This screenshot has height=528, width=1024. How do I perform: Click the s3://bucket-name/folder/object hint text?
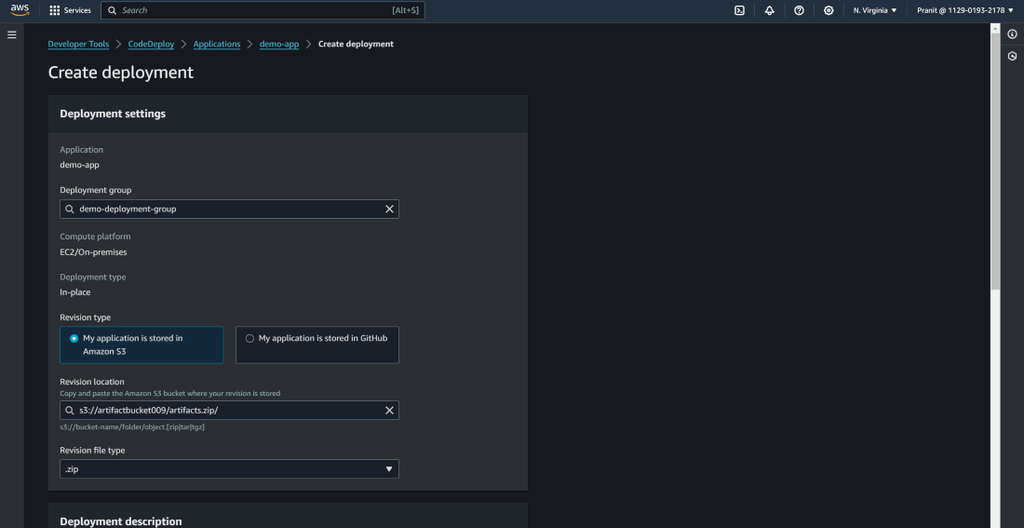point(133,427)
